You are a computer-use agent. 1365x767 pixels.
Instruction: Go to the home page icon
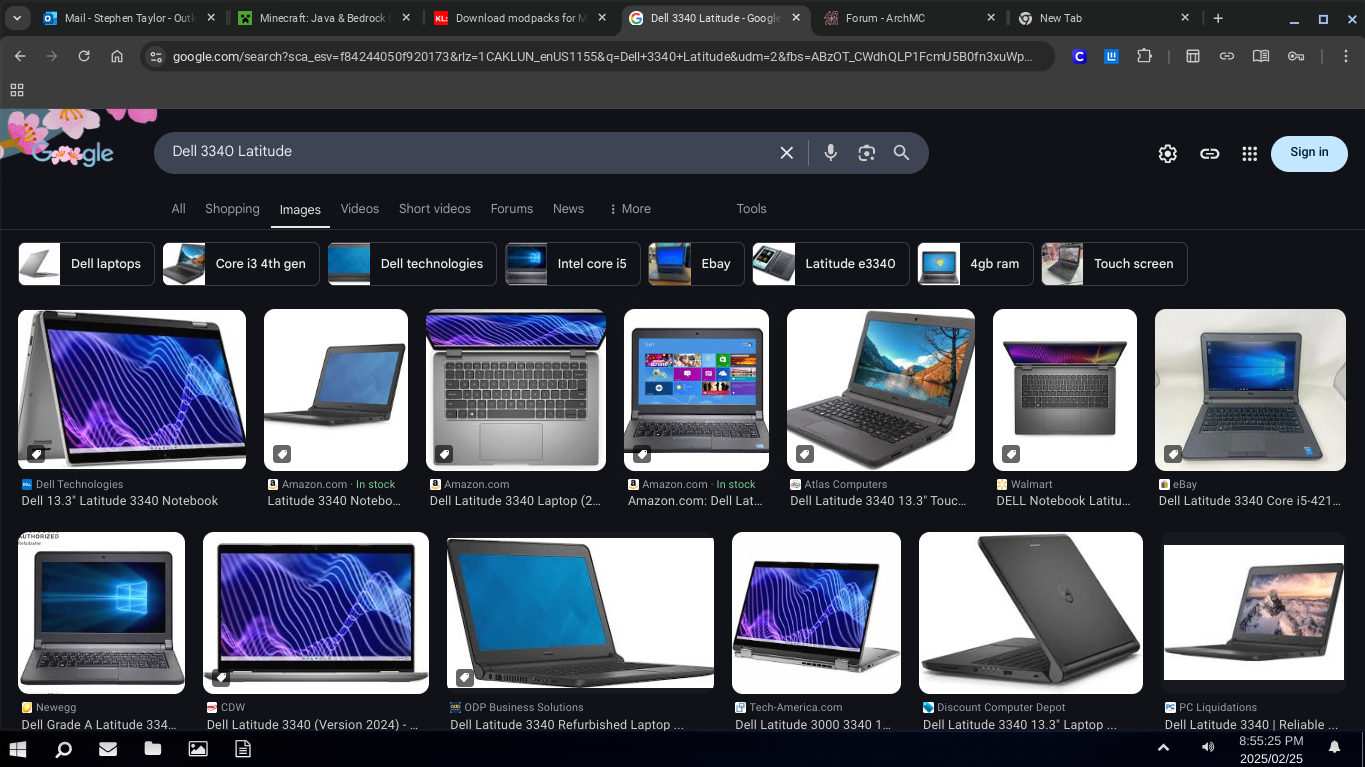(117, 57)
